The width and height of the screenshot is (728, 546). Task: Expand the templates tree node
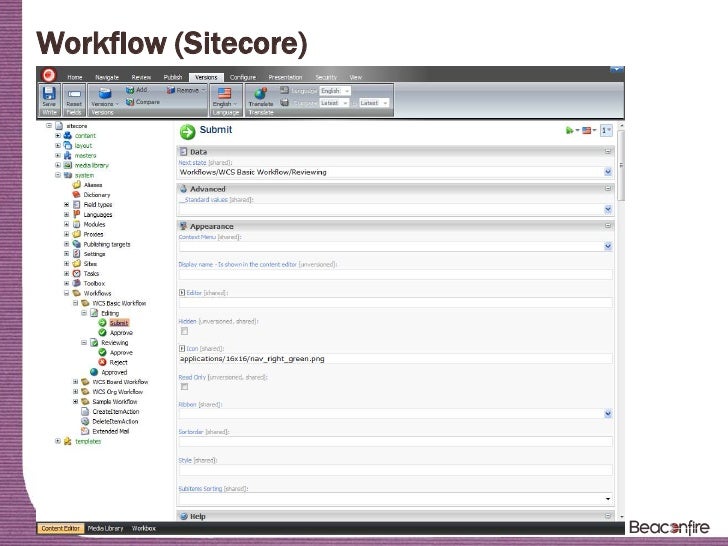58,441
